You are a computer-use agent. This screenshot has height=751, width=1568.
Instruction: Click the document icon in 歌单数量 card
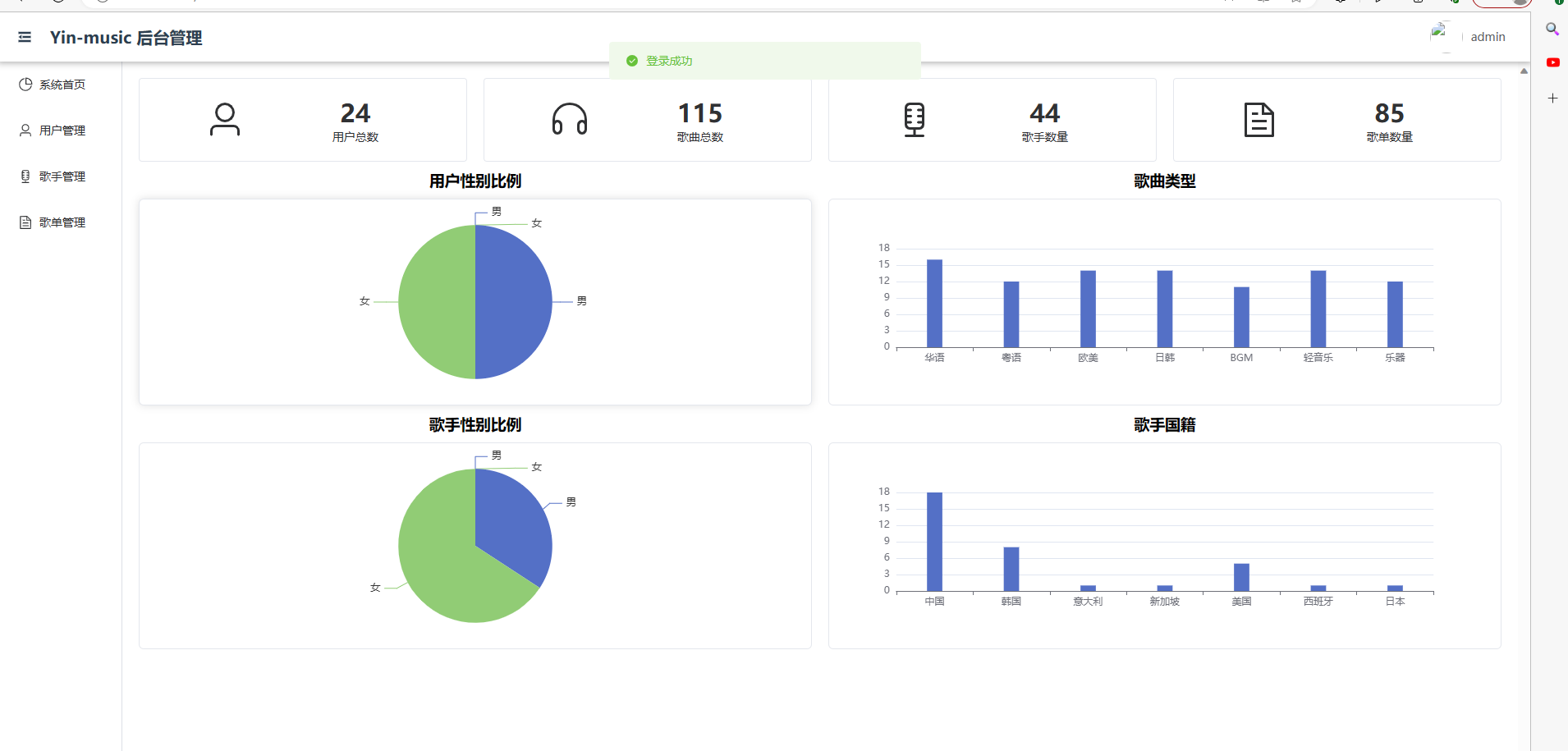pos(1259,120)
